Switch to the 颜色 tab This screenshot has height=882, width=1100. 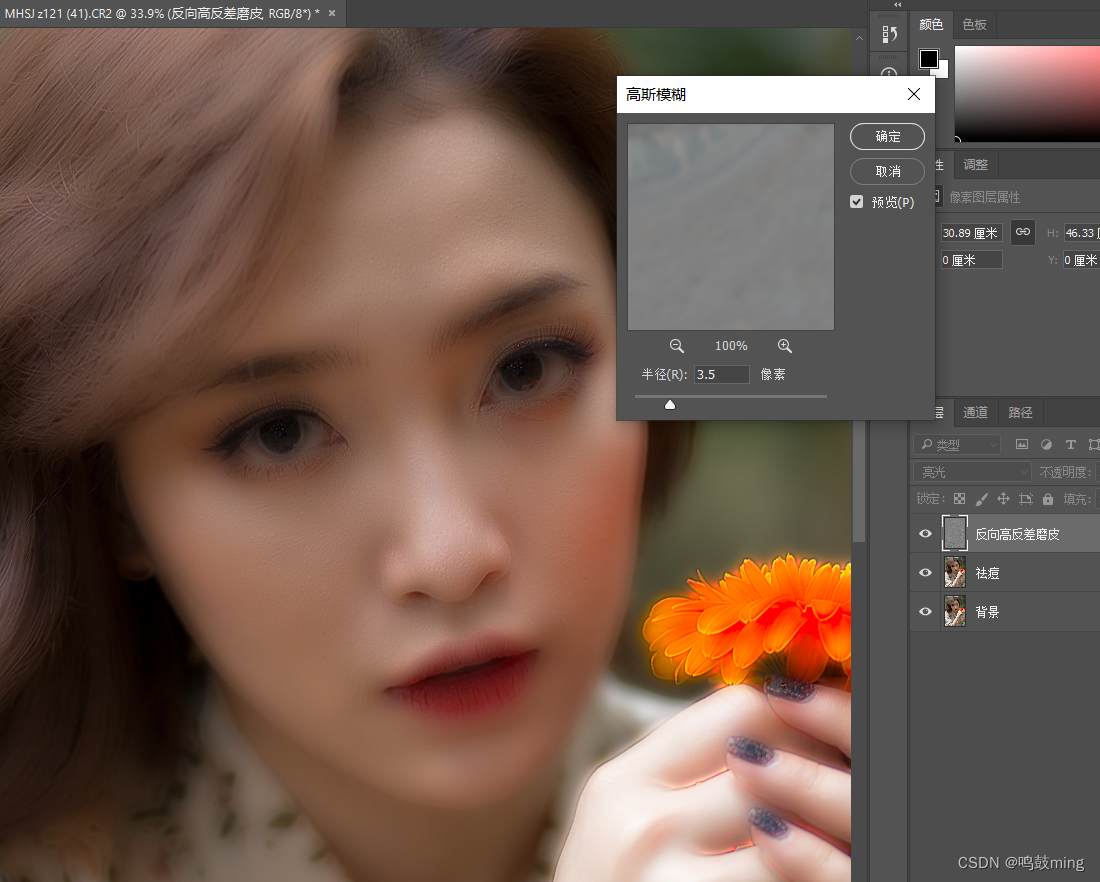(x=931, y=25)
